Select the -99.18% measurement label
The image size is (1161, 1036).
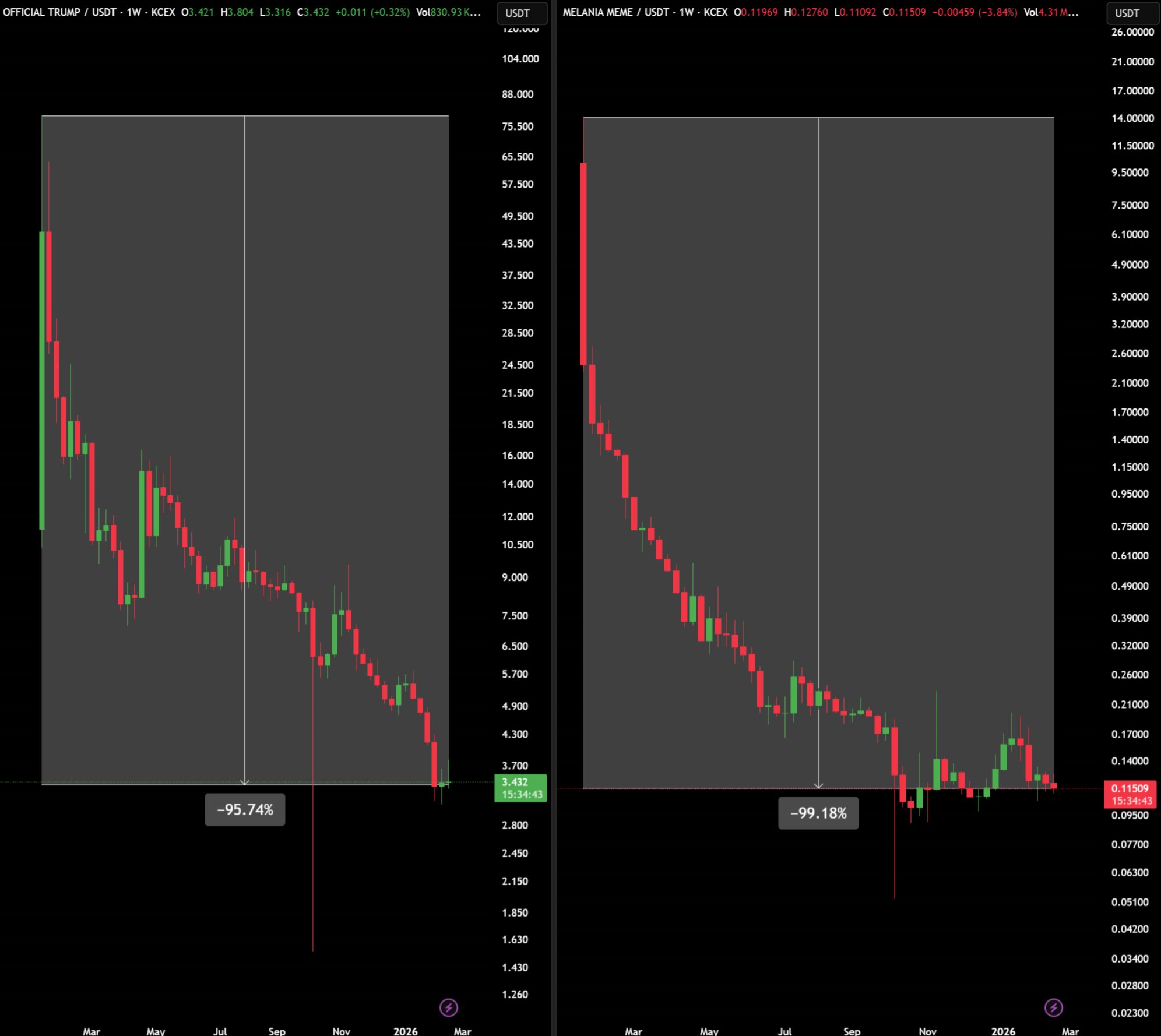[818, 813]
